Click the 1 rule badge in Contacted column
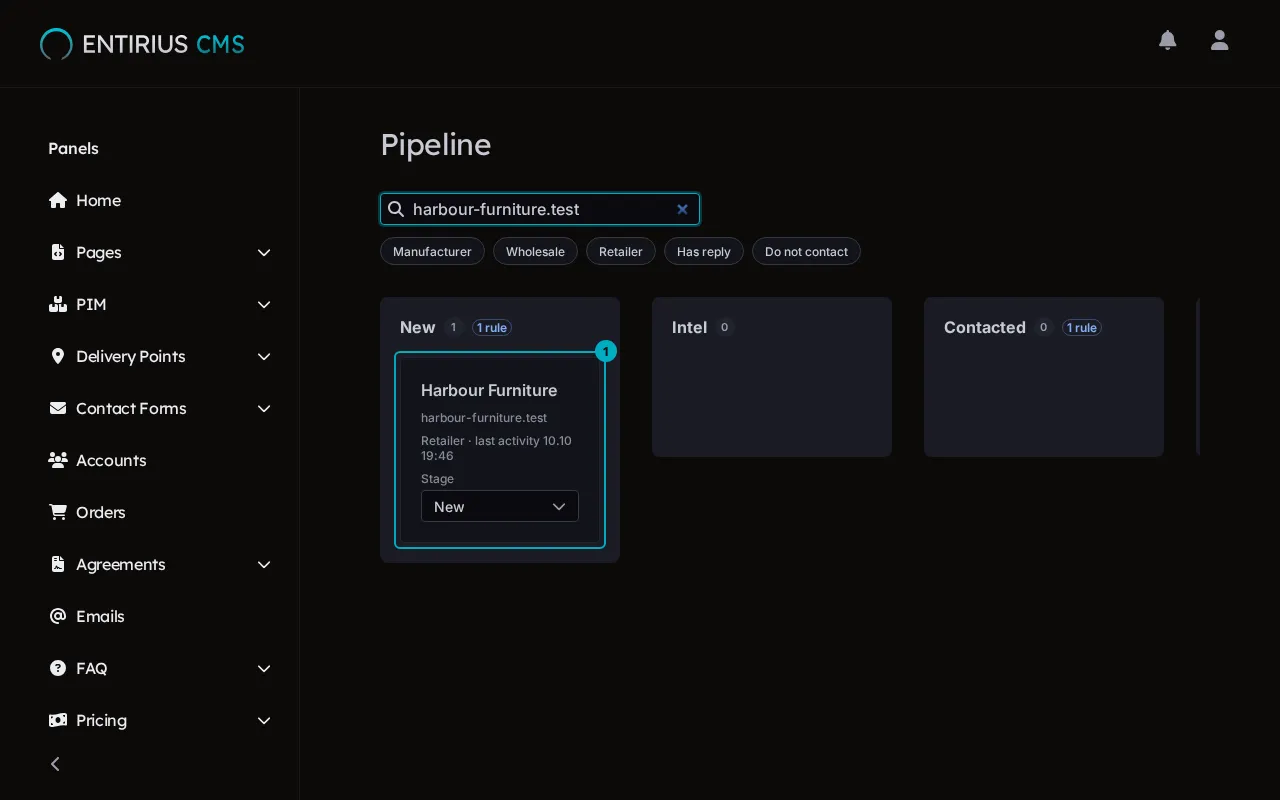The image size is (1280, 800). coord(1082,327)
